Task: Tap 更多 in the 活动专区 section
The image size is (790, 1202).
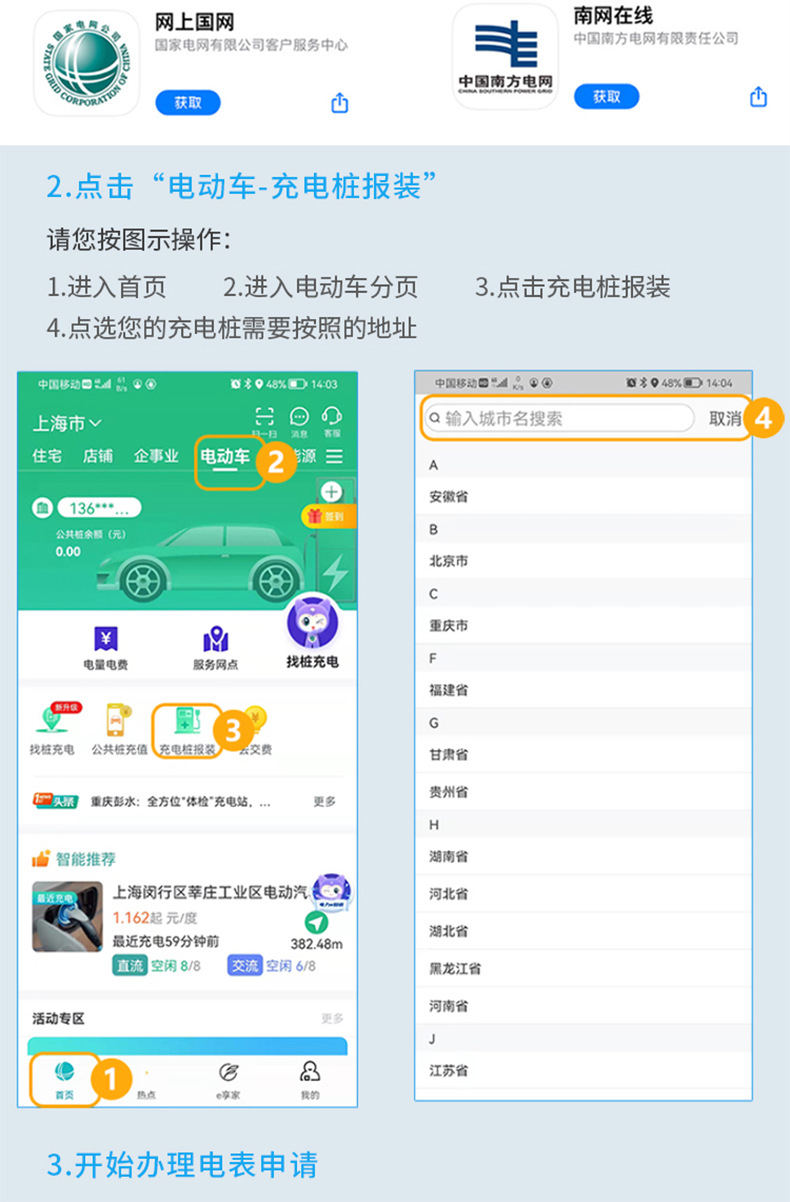Action: point(332,1018)
